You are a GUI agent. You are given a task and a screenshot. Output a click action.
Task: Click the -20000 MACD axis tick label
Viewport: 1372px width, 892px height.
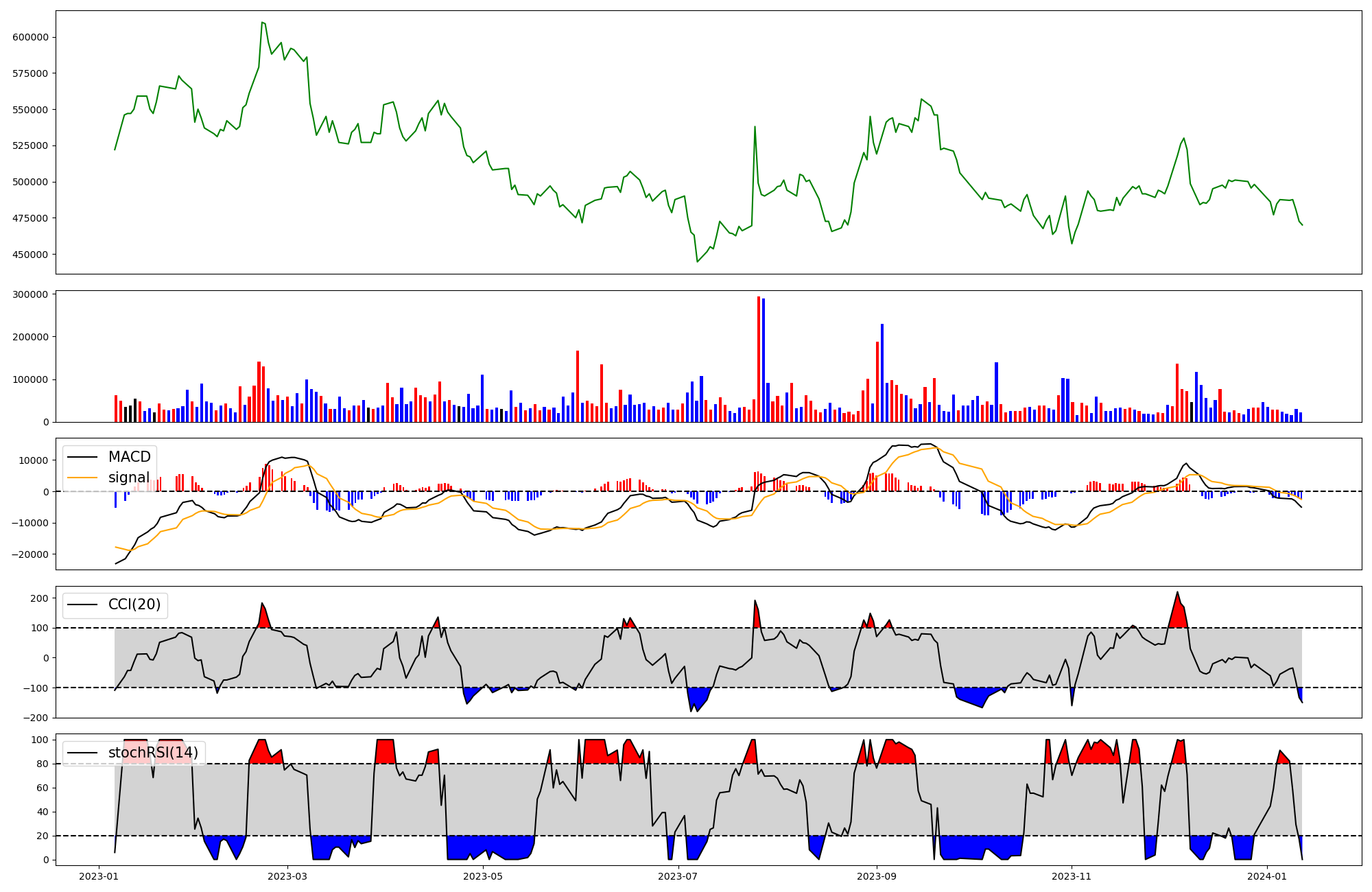tap(30, 554)
